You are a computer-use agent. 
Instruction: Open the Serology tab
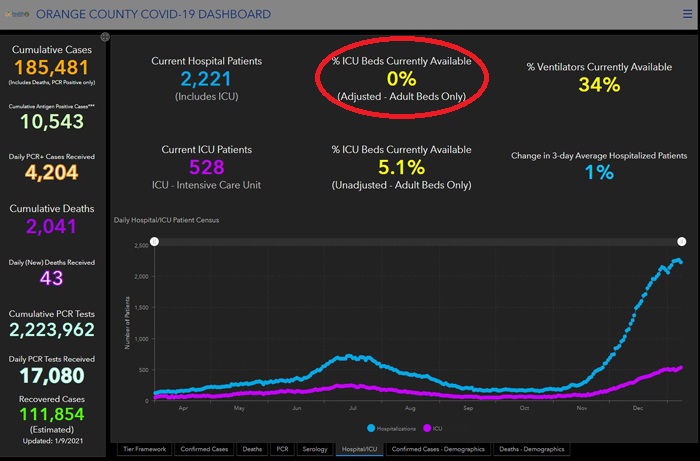(x=315, y=449)
